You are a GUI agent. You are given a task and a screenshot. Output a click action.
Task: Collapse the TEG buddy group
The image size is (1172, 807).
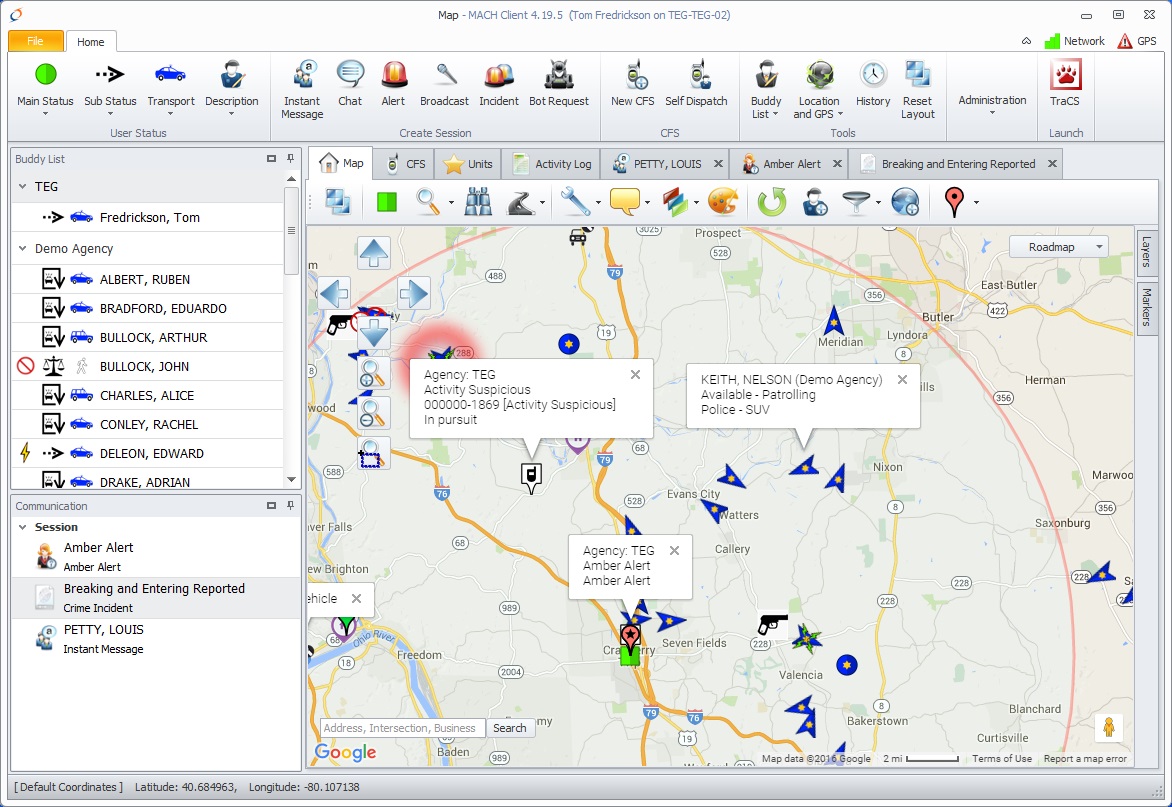point(22,186)
